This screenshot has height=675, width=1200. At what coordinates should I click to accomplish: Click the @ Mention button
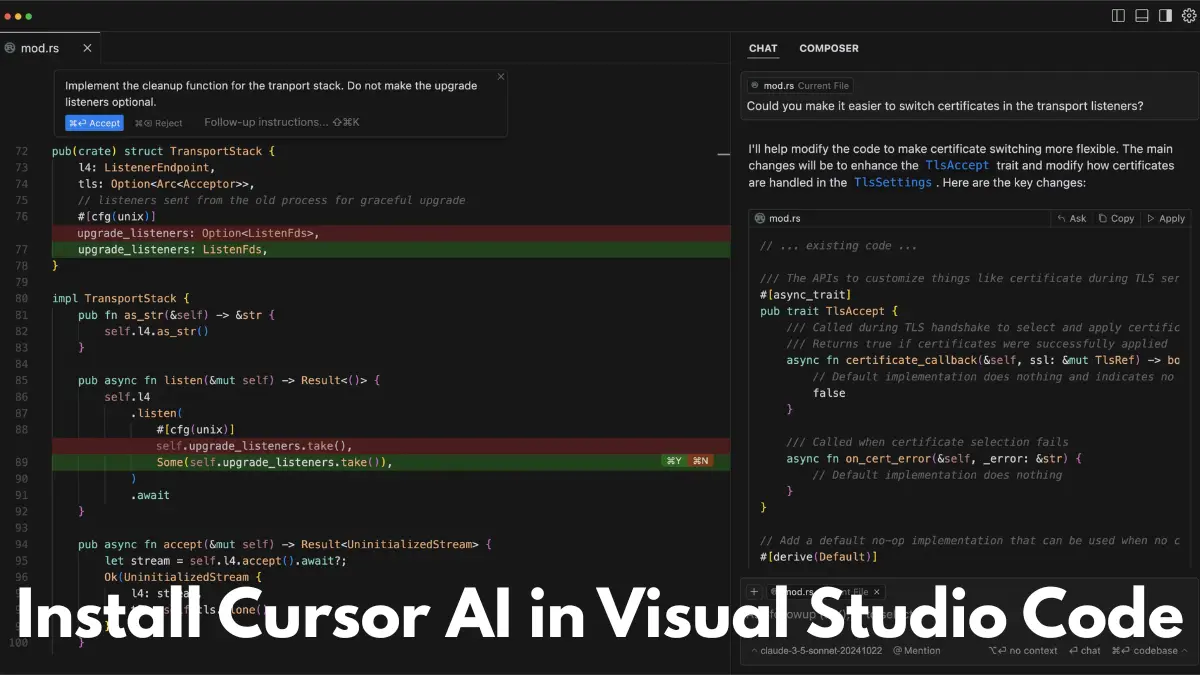click(916, 650)
